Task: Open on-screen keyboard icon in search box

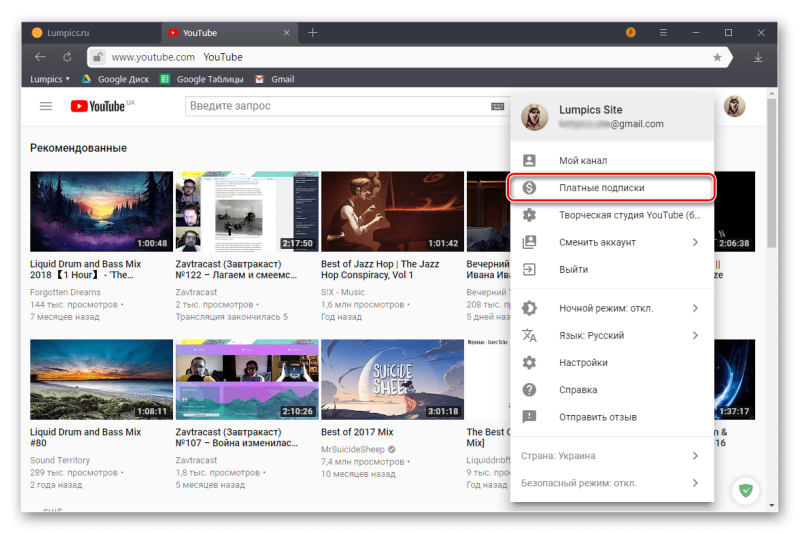Action: pyautogui.click(x=497, y=106)
